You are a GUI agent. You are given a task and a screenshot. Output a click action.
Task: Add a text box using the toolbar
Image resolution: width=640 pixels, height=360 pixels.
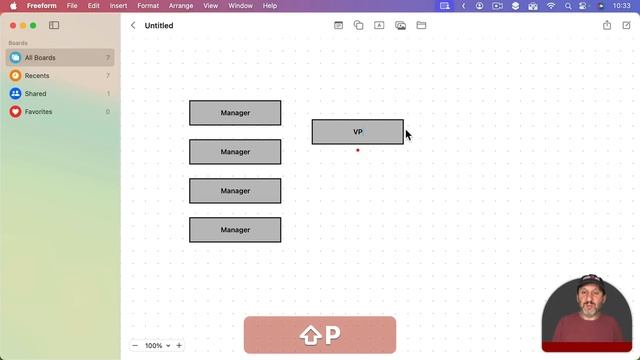point(379,25)
